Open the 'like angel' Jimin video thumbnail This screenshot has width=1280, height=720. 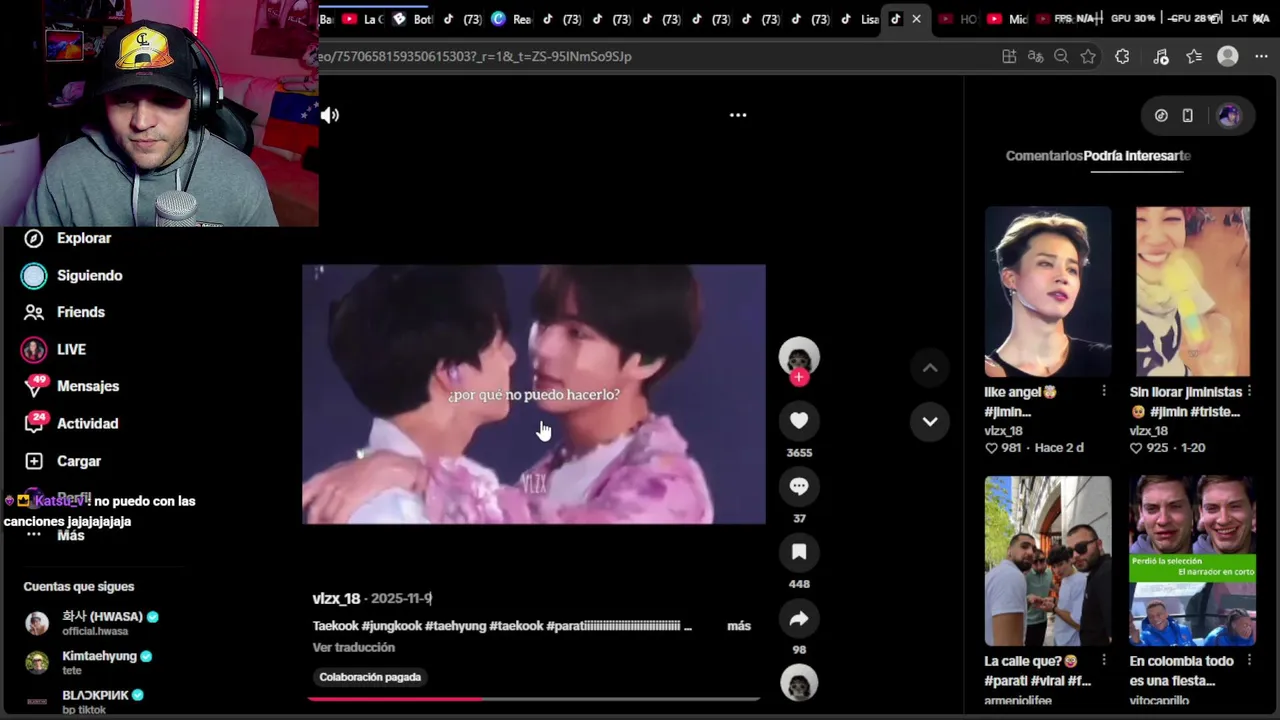pyautogui.click(x=1047, y=291)
